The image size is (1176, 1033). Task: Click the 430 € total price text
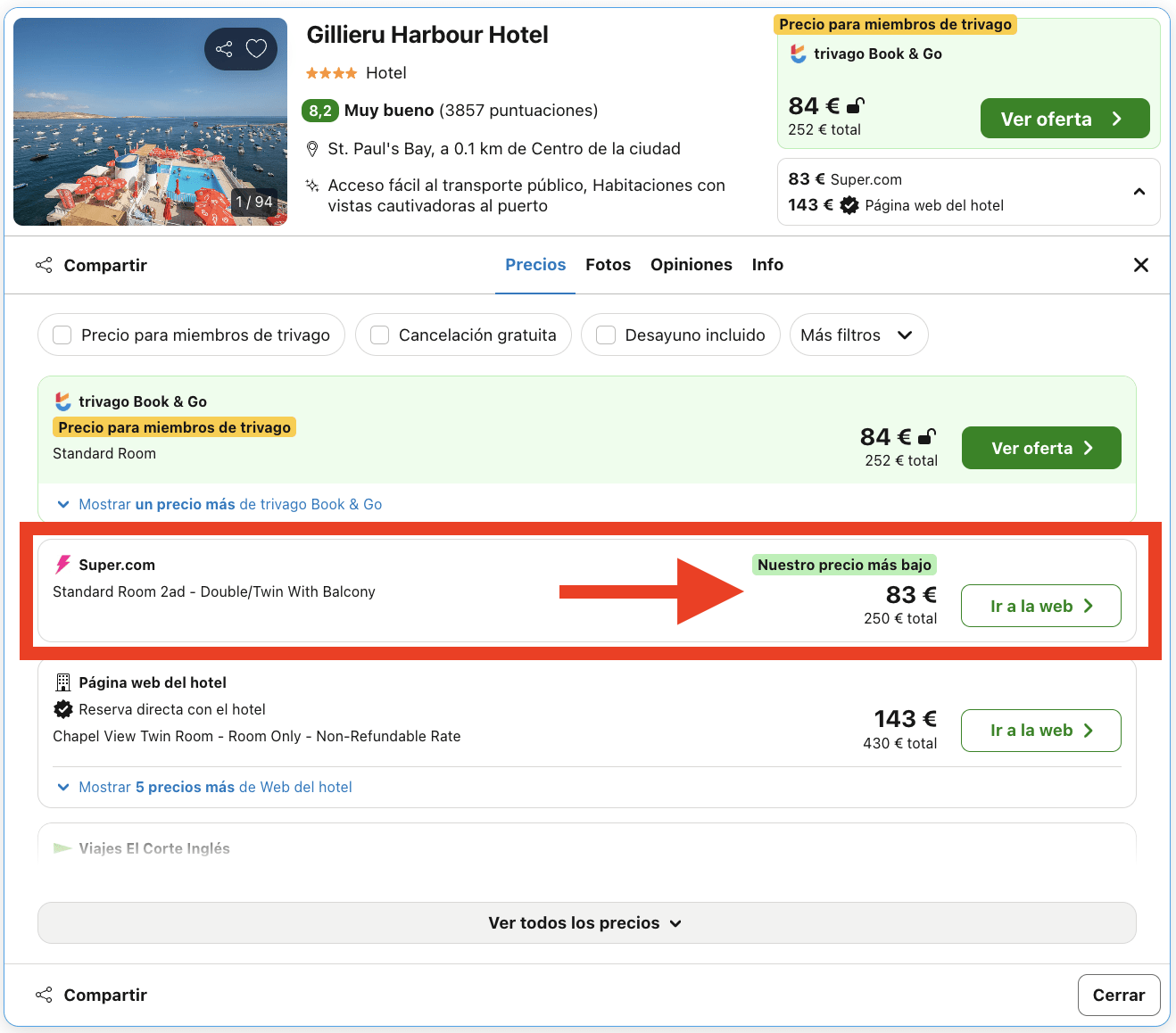click(x=899, y=743)
